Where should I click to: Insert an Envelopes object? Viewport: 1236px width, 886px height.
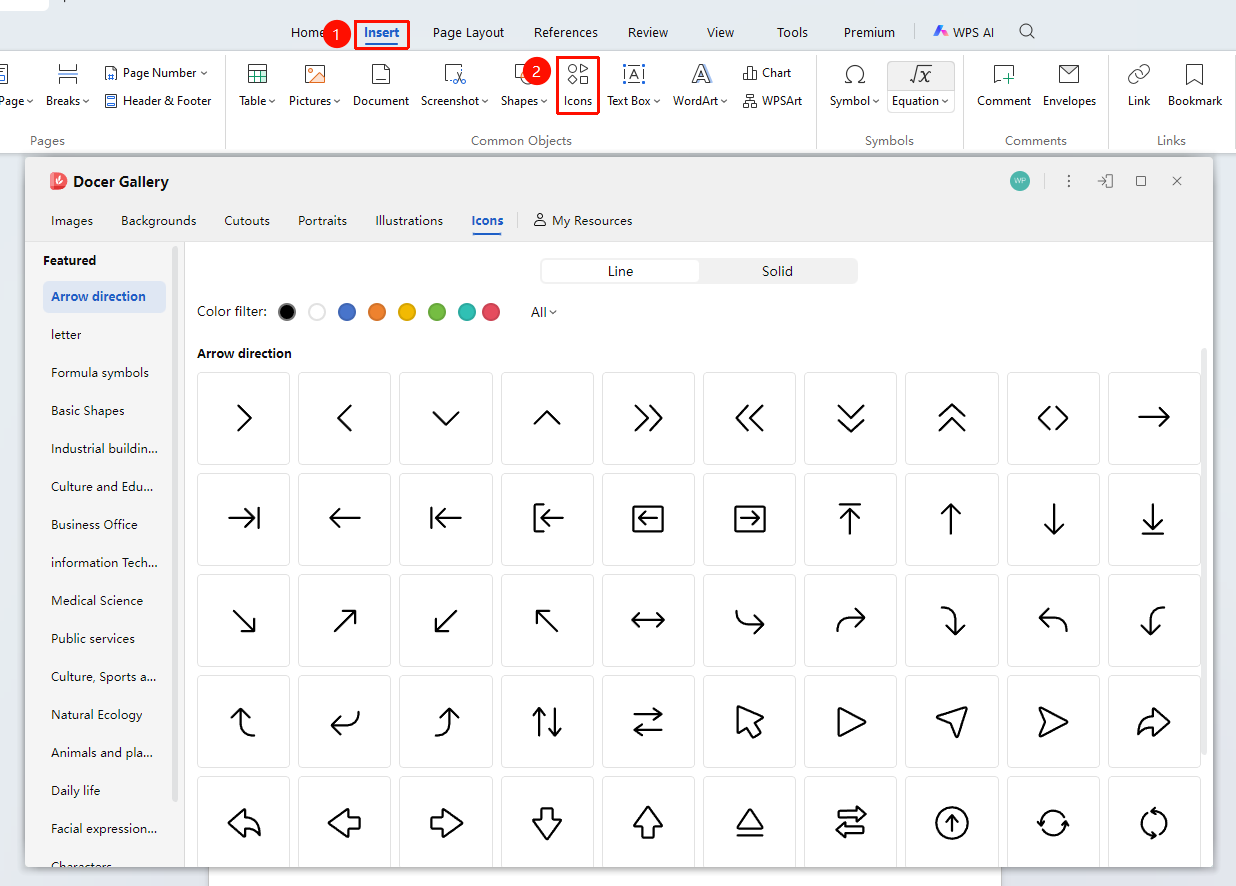click(1069, 85)
